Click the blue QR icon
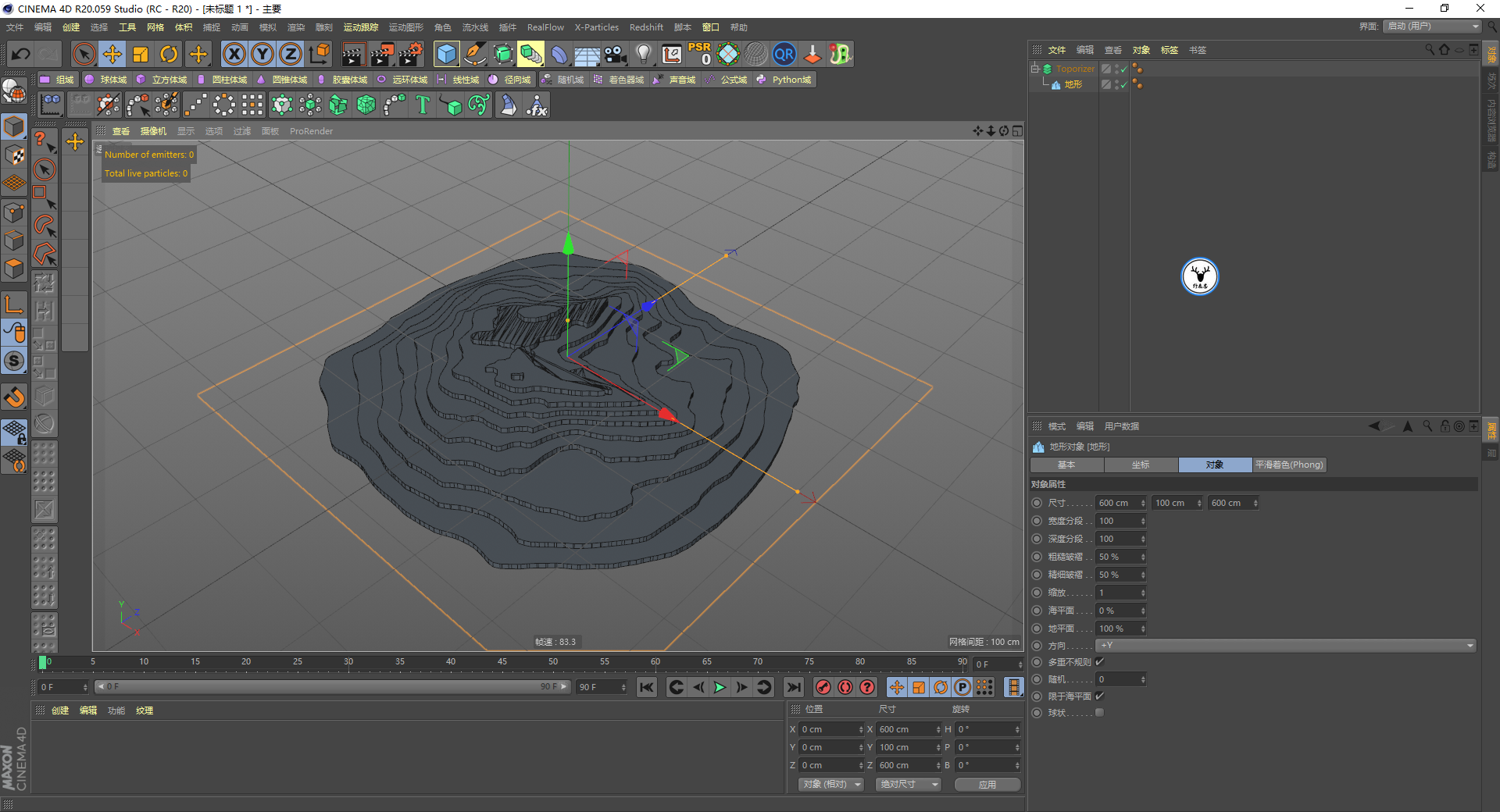The image size is (1500, 812). point(784,54)
